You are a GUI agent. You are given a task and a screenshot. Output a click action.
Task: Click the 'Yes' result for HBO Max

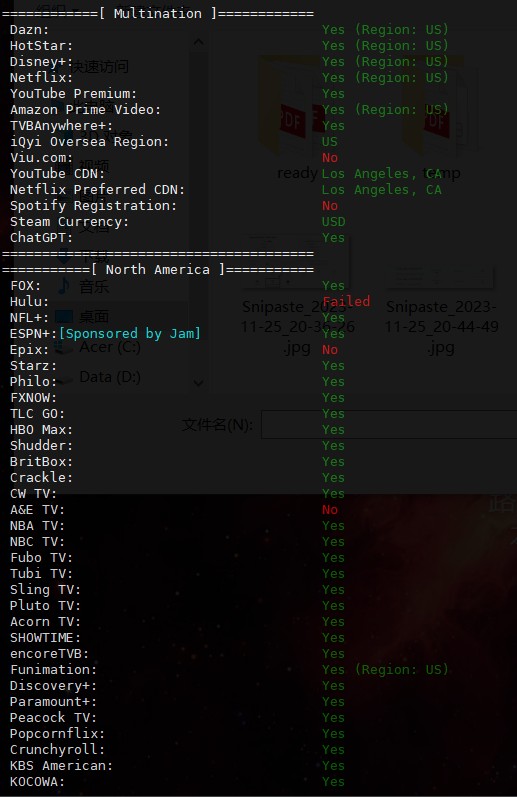[333, 430]
